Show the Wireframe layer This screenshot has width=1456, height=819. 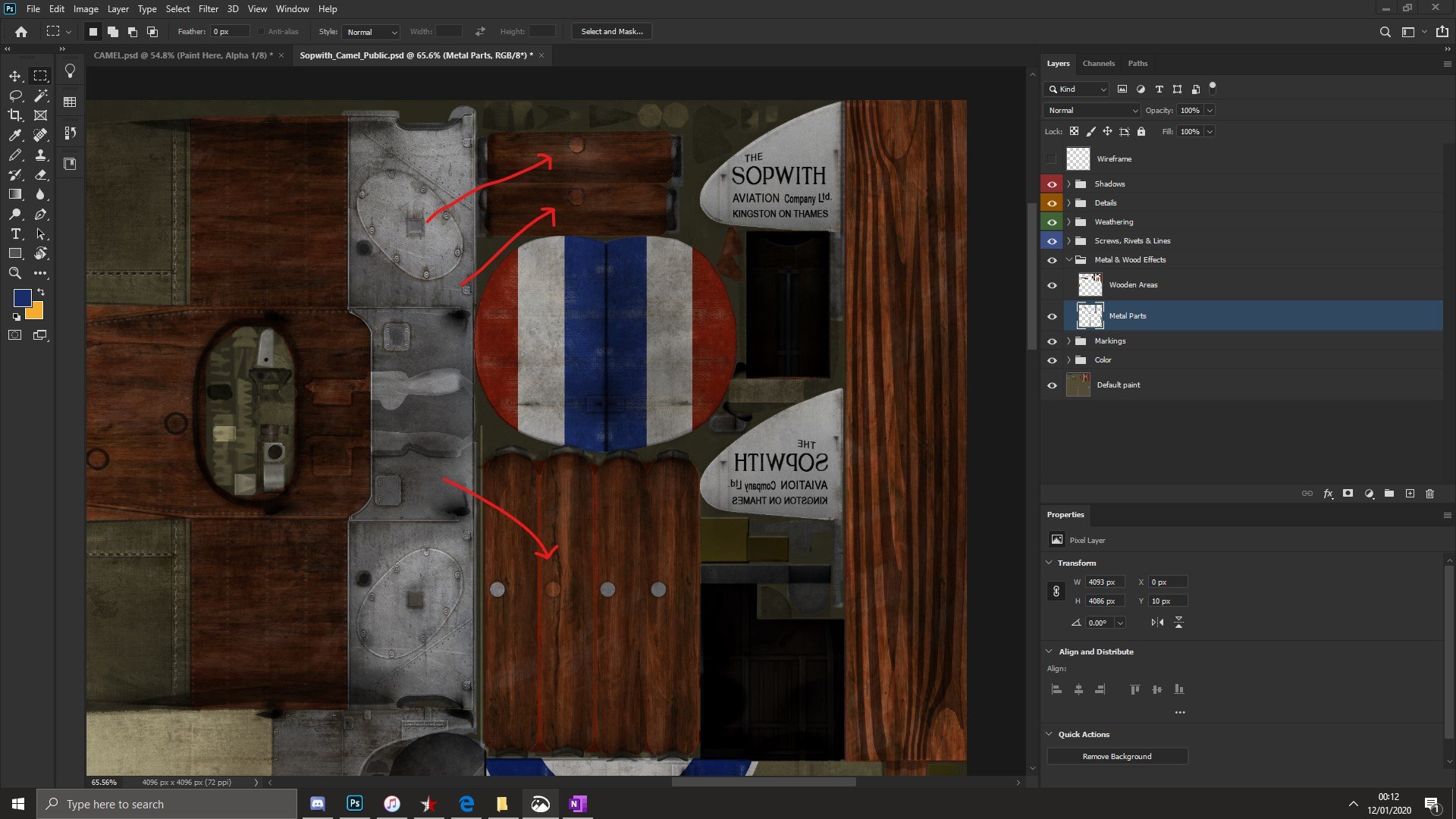[x=1051, y=159]
